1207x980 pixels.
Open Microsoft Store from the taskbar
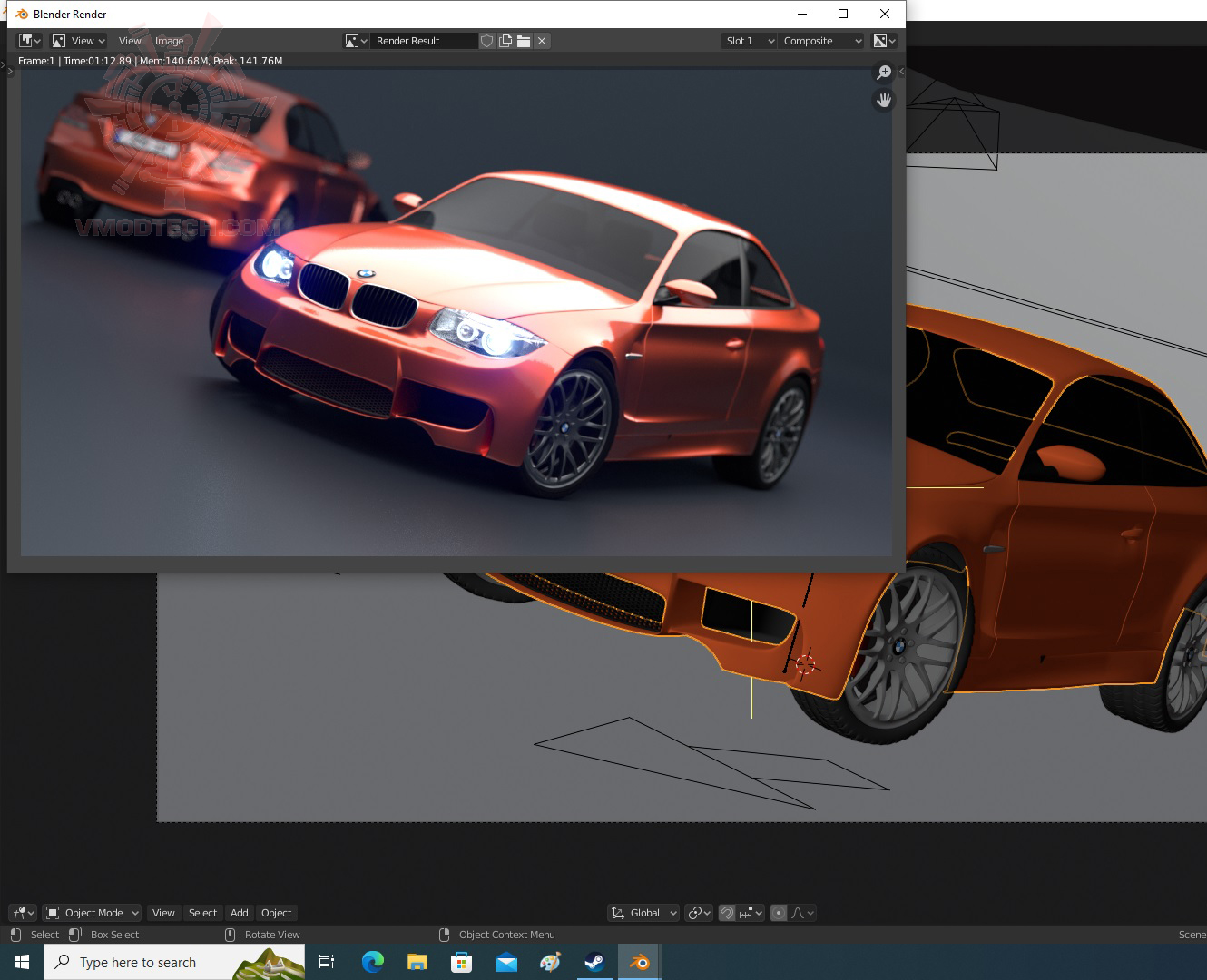461,962
